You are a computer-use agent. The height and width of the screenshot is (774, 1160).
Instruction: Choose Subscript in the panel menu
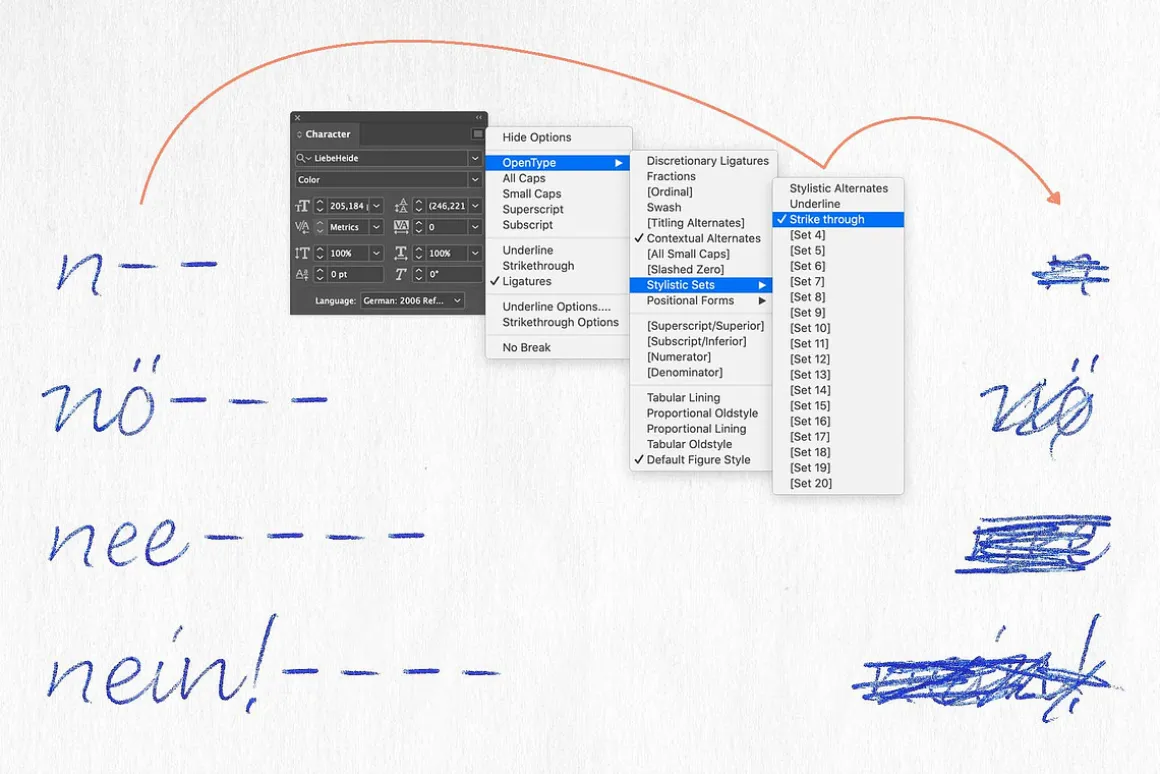[559, 225]
